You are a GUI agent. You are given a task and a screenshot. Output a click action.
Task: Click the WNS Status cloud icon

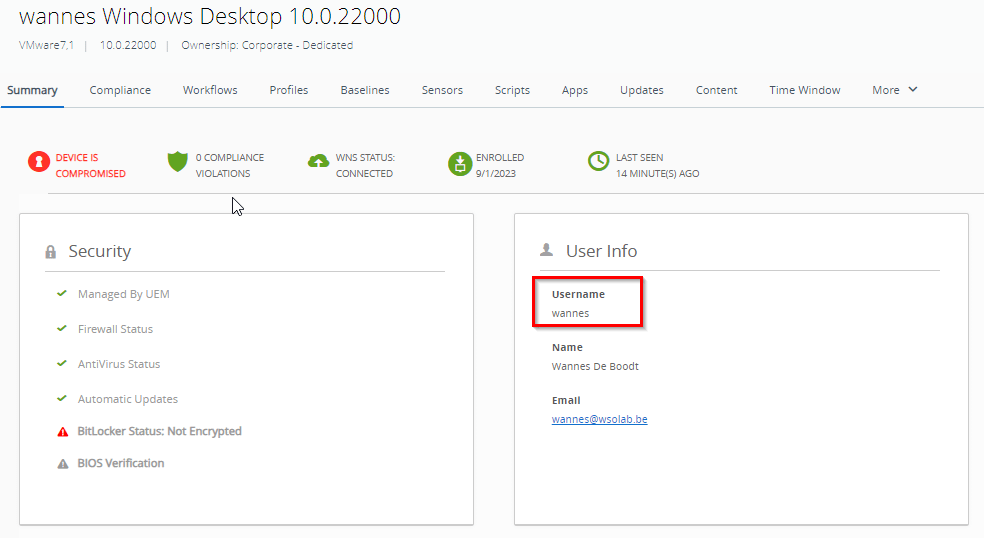(x=318, y=162)
